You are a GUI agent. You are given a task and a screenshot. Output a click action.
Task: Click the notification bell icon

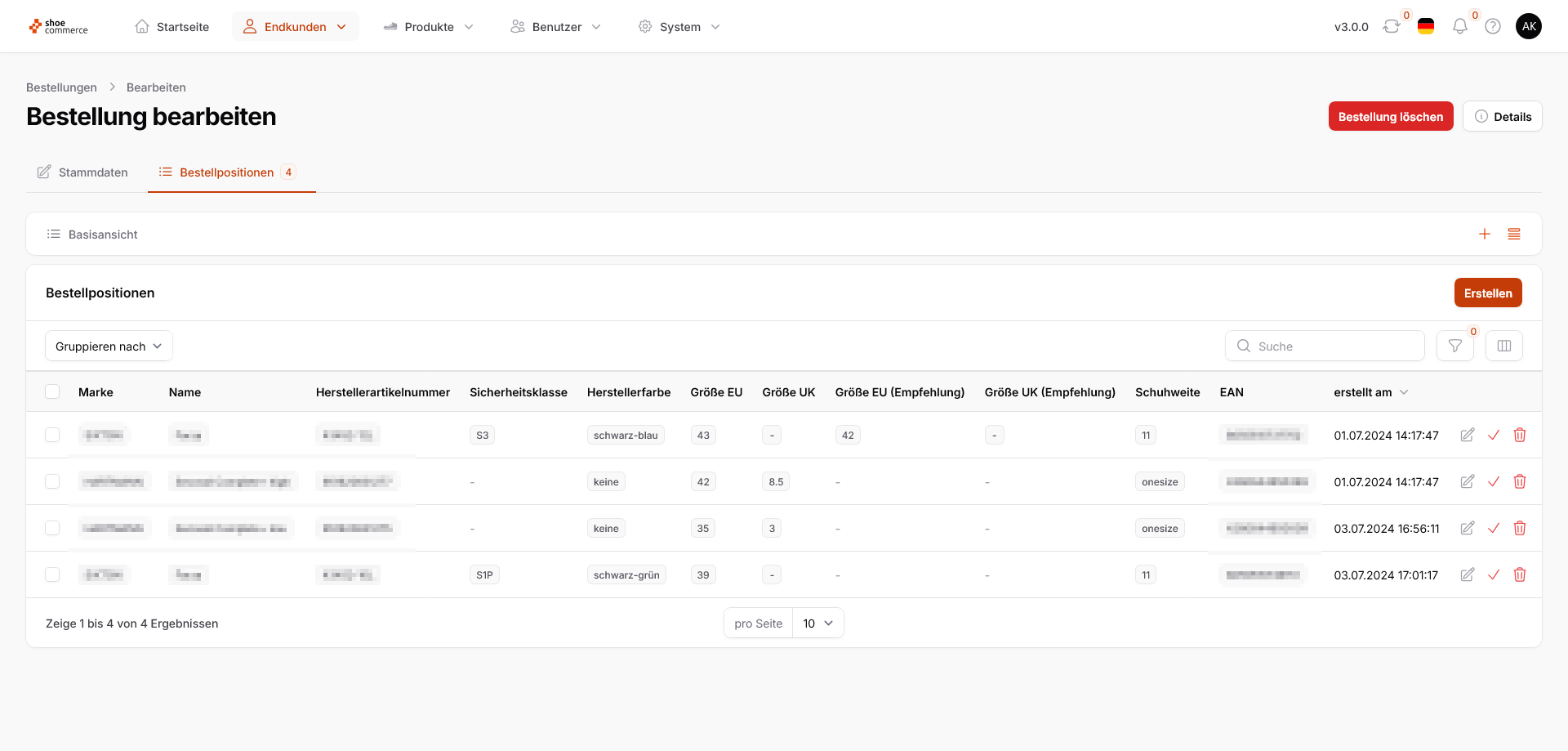[1459, 27]
